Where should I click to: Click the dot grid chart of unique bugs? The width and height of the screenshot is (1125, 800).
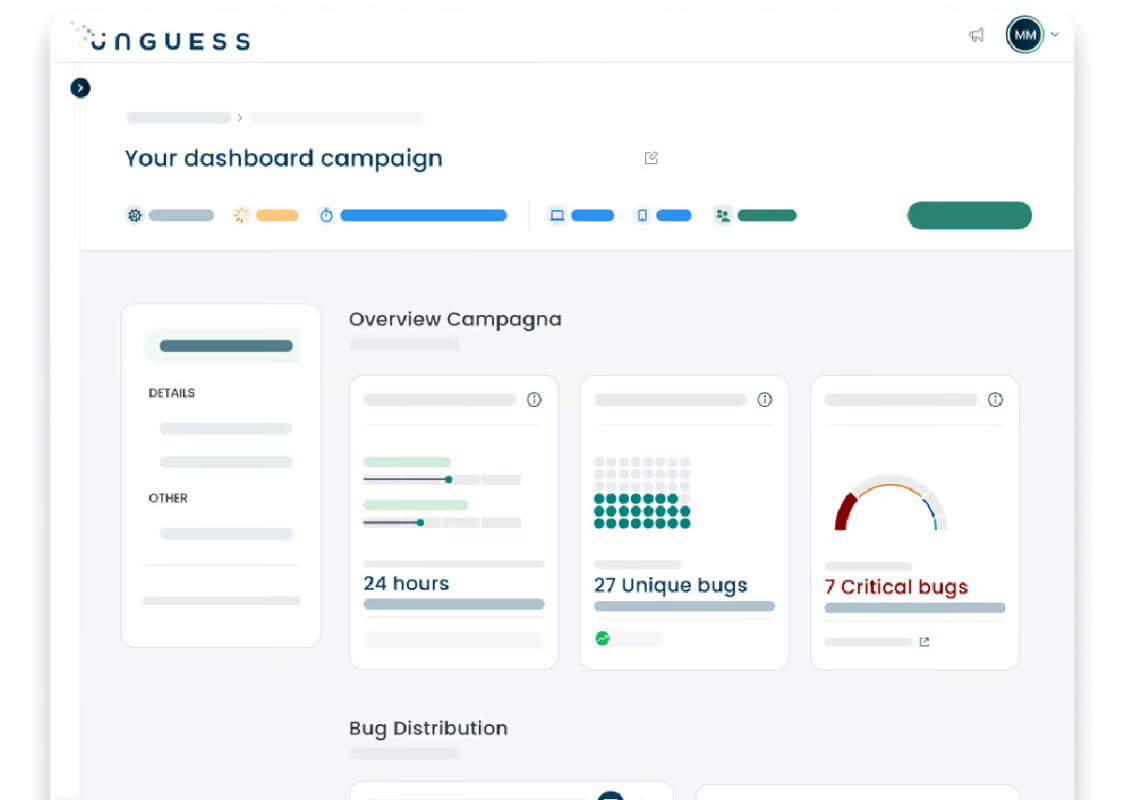(x=642, y=493)
